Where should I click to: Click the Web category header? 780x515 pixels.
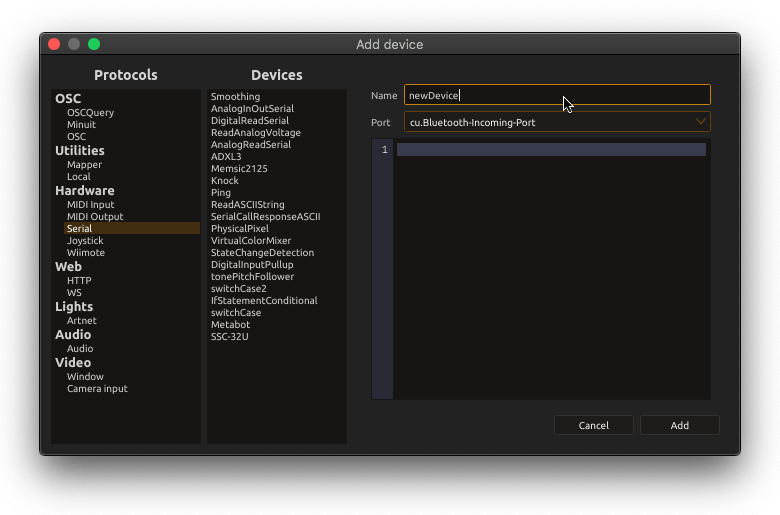point(68,266)
